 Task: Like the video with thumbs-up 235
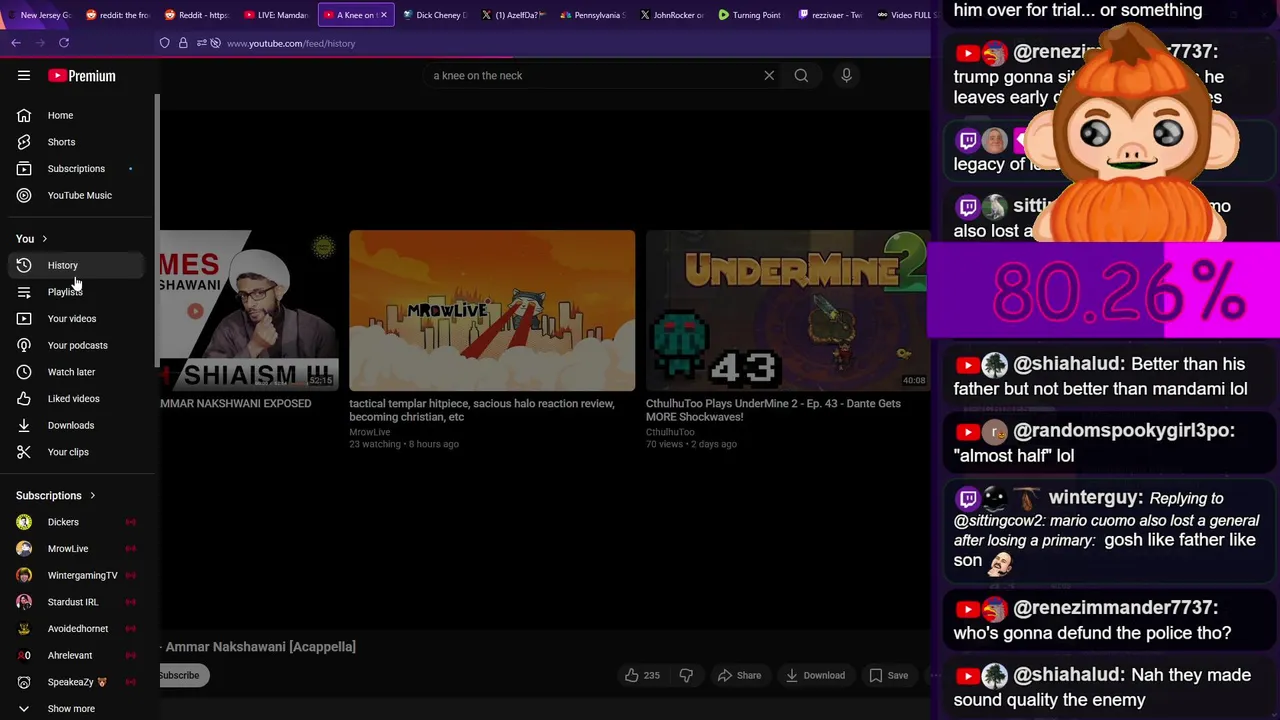tap(642, 675)
